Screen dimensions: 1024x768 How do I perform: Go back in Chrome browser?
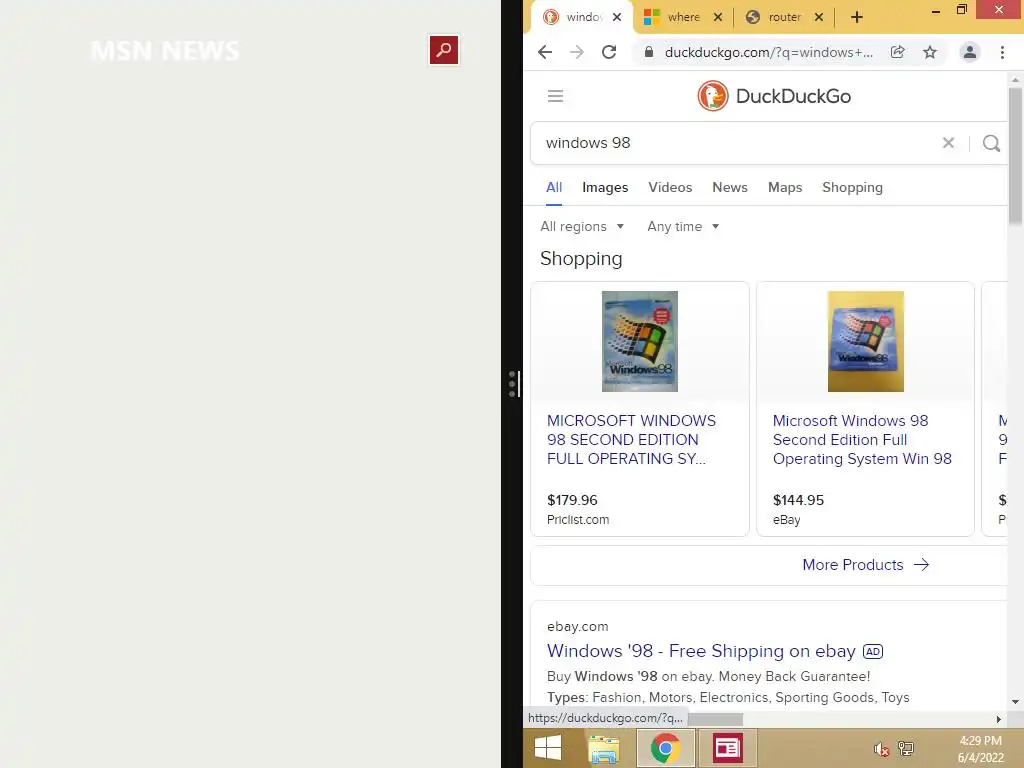[x=545, y=52]
